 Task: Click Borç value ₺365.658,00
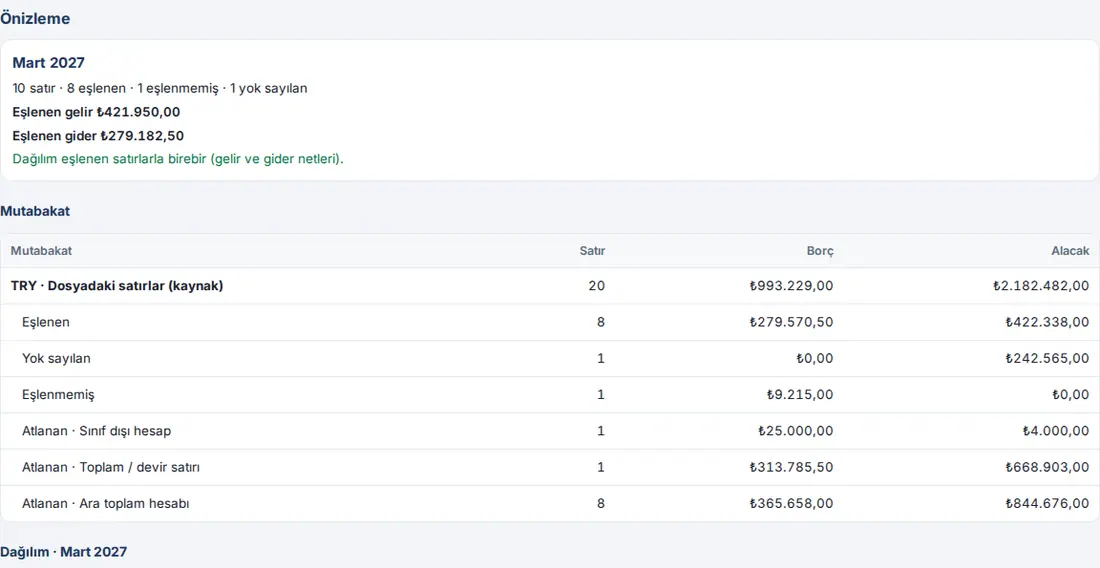click(791, 503)
